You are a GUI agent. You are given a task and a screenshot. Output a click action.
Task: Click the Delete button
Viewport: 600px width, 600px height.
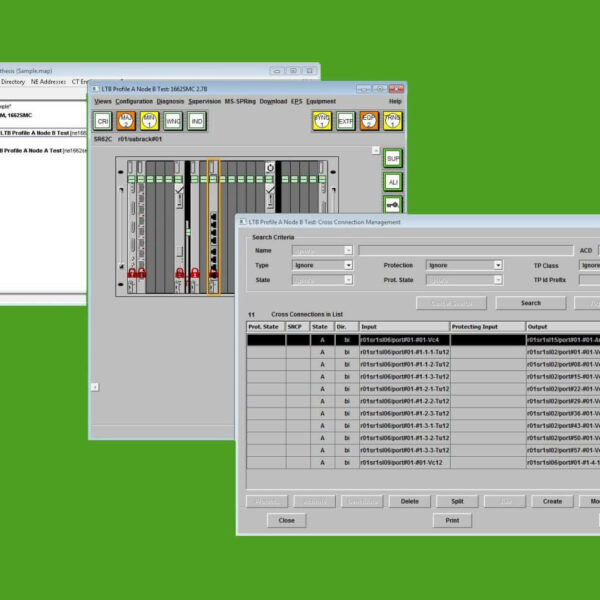coord(409,501)
